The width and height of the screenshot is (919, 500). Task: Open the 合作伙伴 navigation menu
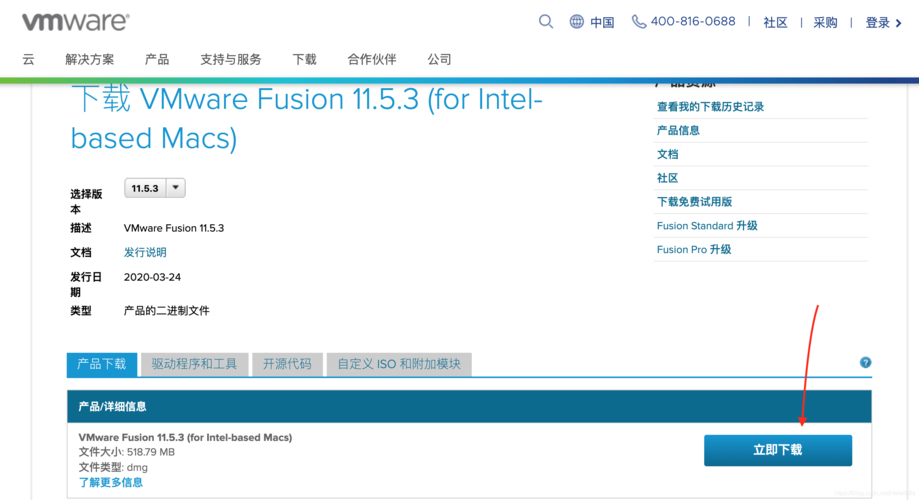pos(372,59)
